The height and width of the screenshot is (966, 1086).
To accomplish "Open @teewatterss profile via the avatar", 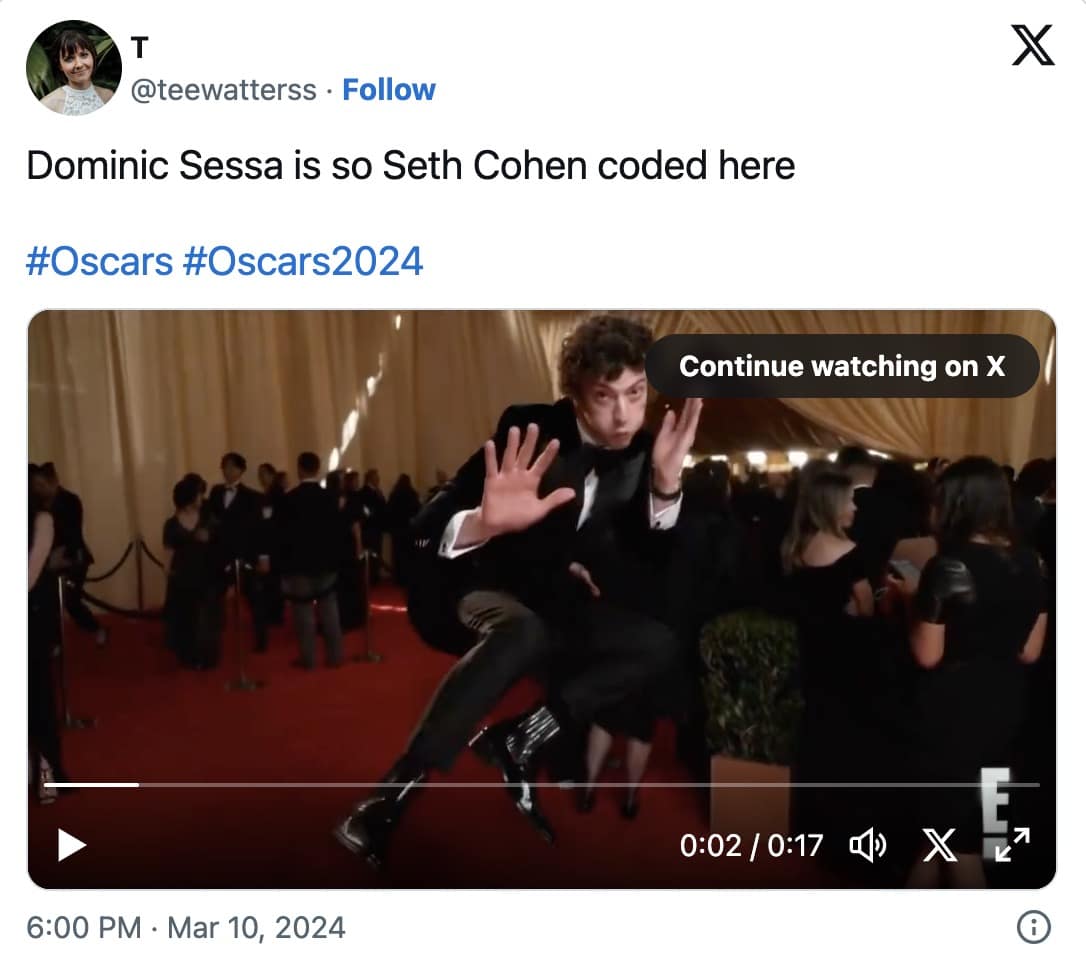I will (x=71, y=67).
